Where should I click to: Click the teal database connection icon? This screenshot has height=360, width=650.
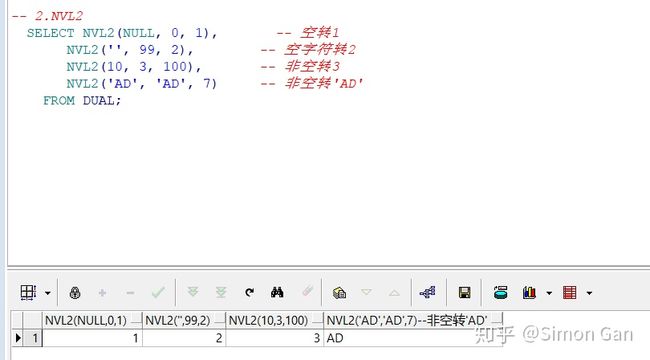501,292
